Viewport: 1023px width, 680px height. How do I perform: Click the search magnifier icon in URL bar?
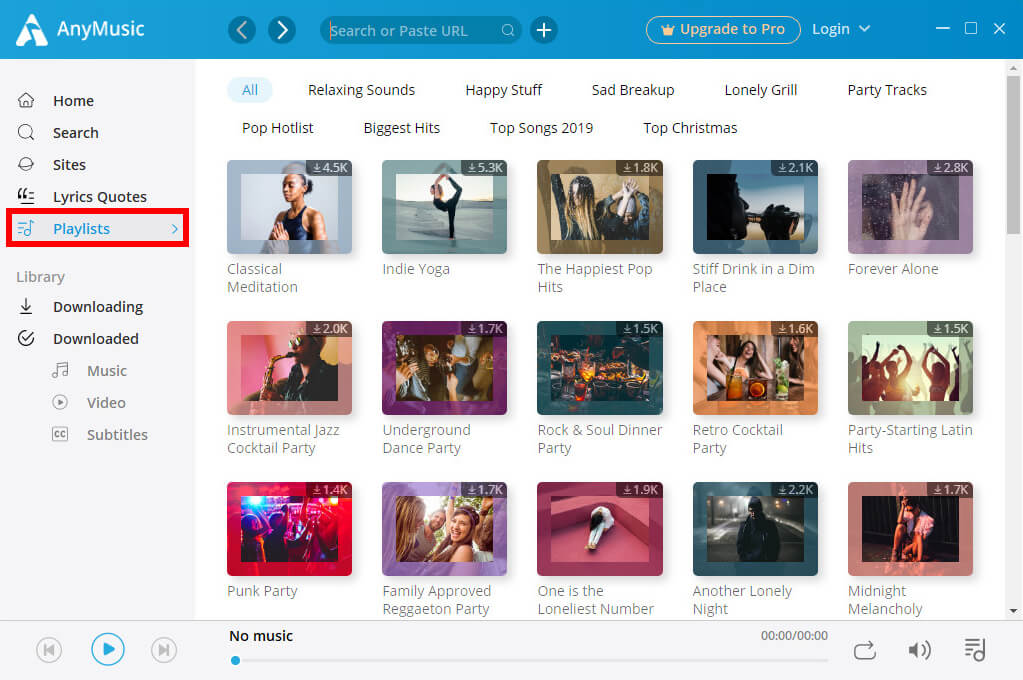coord(508,30)
